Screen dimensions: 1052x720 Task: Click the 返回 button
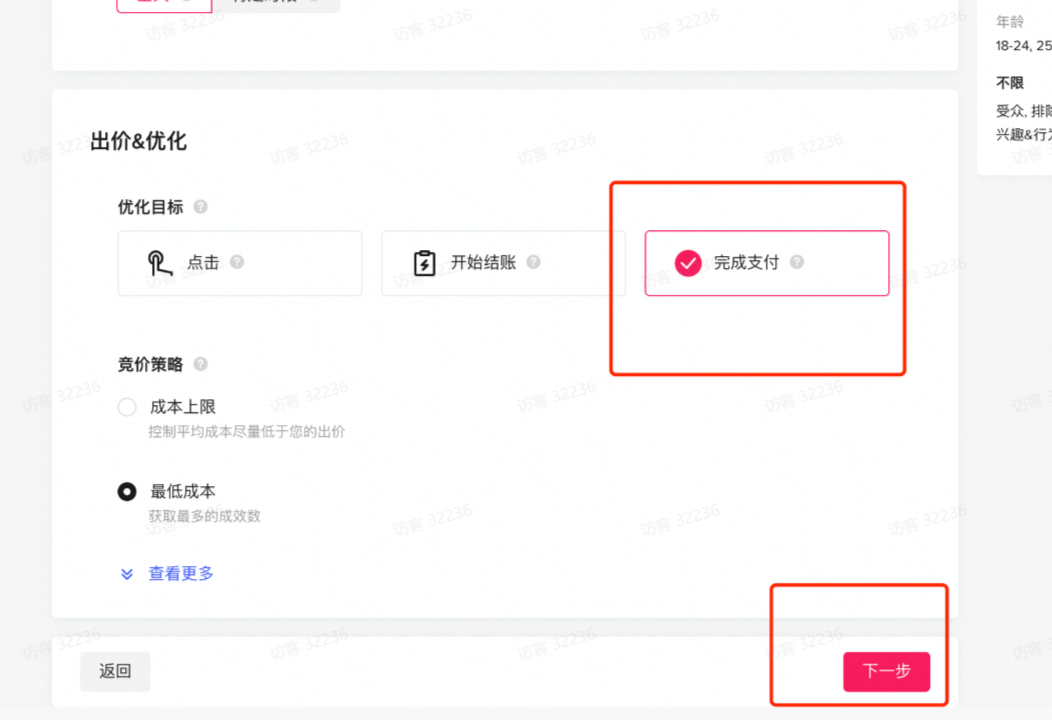[x=114, y=672]
